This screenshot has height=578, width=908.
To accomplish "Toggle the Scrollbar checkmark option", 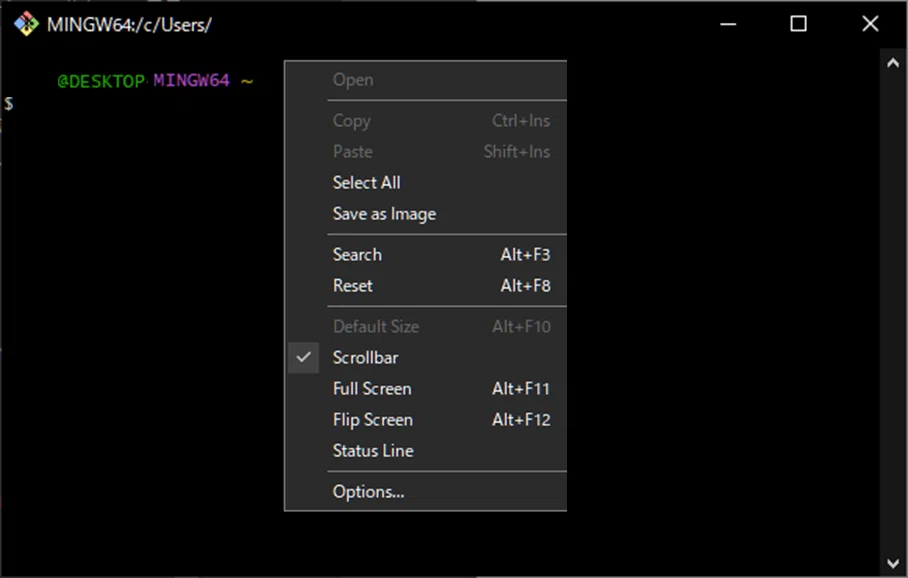I will [x=426, y=358].
